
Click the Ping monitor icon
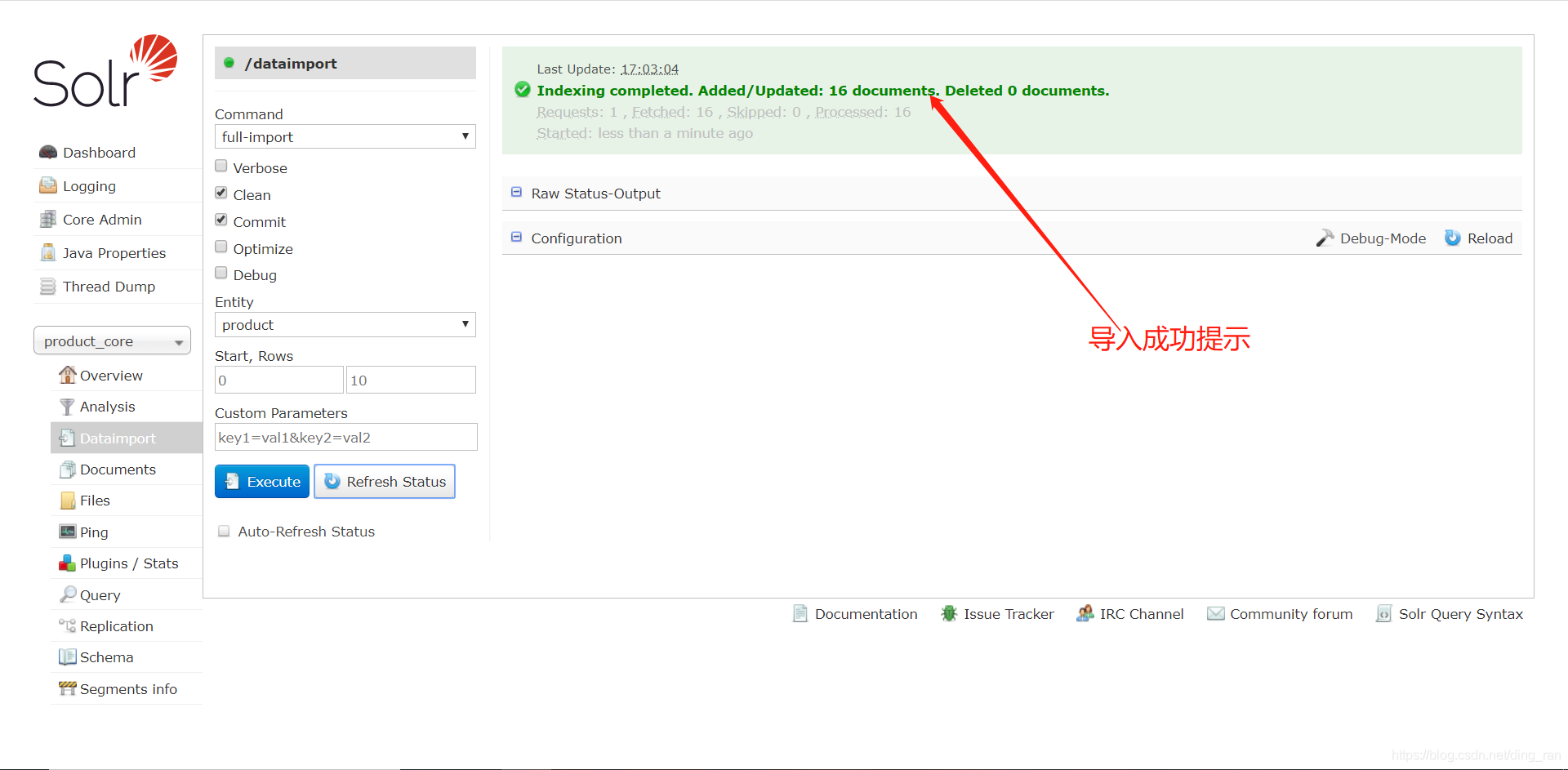(x=67, y=532)
